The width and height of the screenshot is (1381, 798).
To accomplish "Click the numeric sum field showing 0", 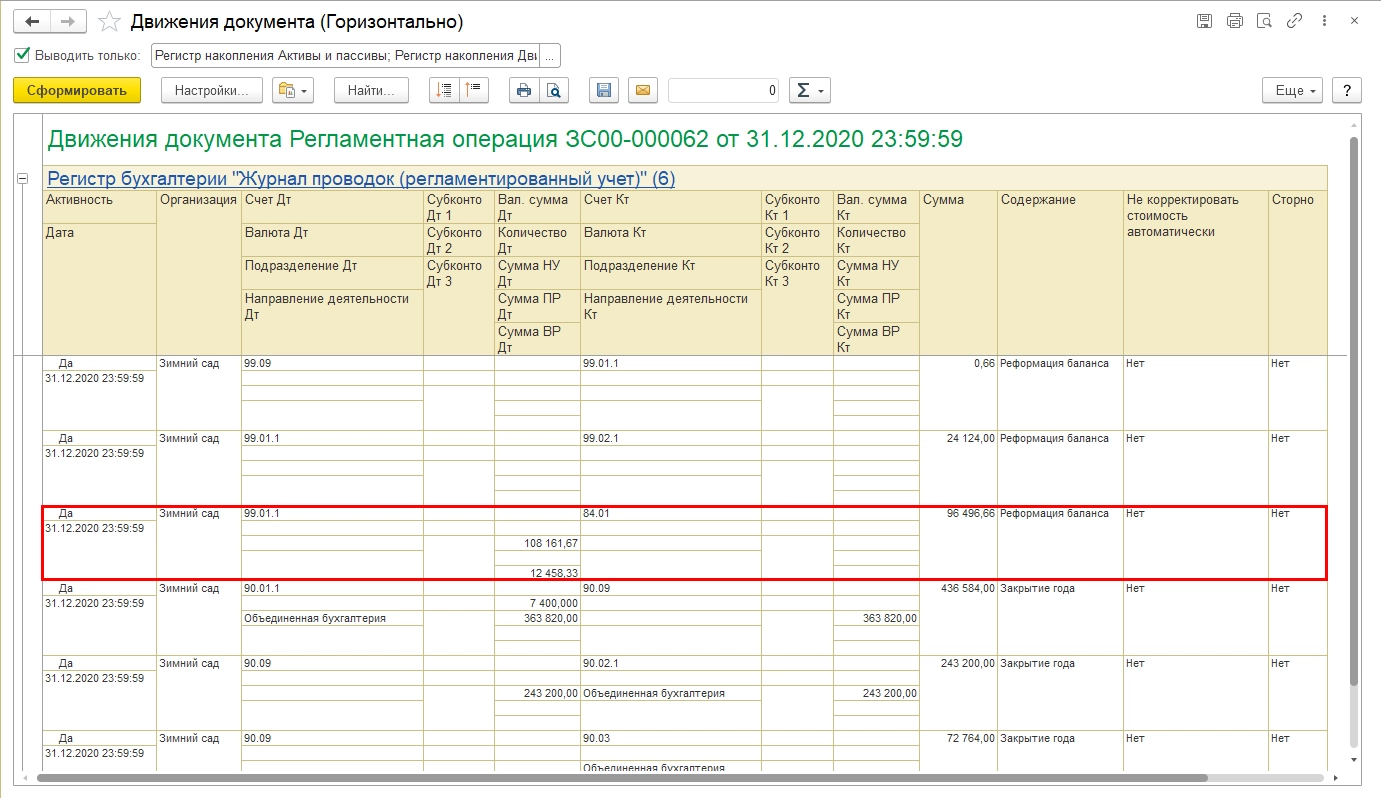I will tap(723, 91).
